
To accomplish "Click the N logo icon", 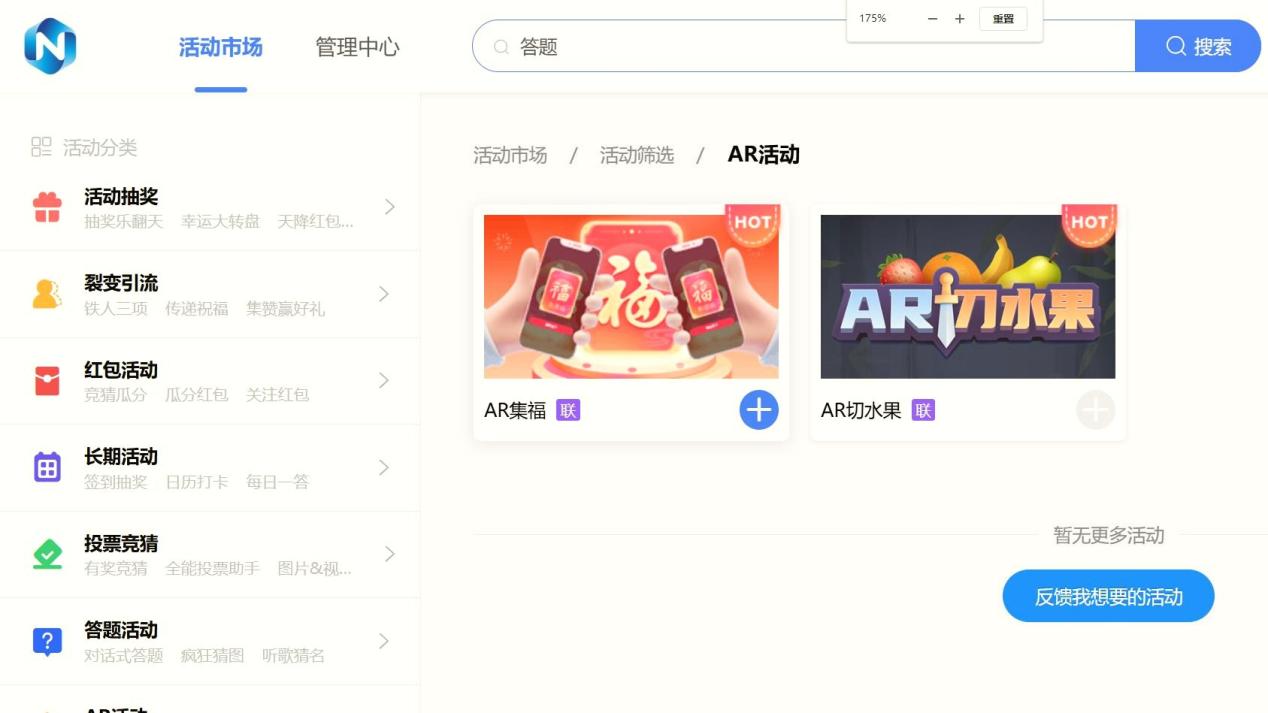I will point(50,46).
